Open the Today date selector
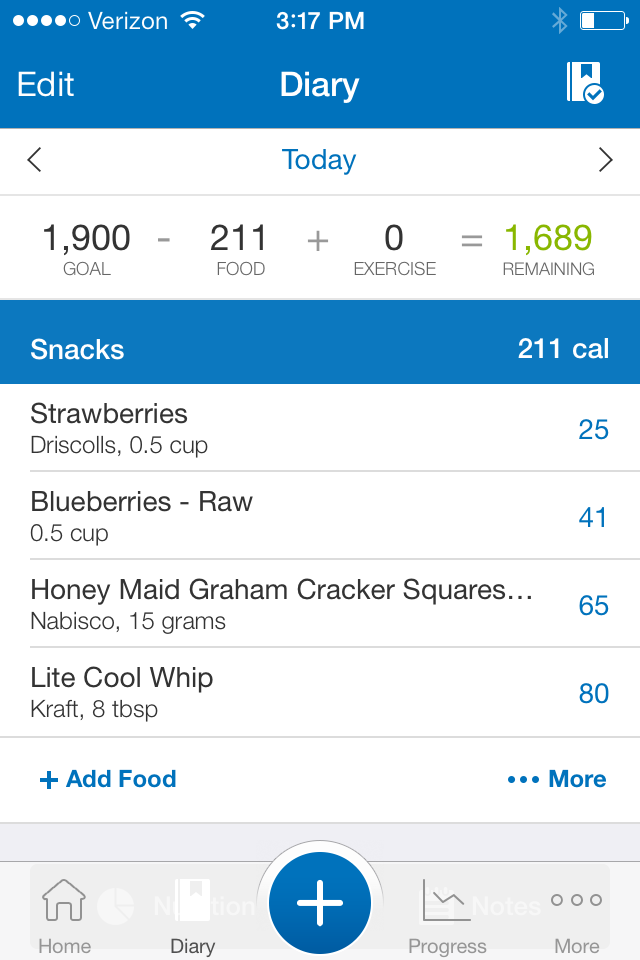The height and width of the screenshot is (960, 640). (x=319, y=160)
